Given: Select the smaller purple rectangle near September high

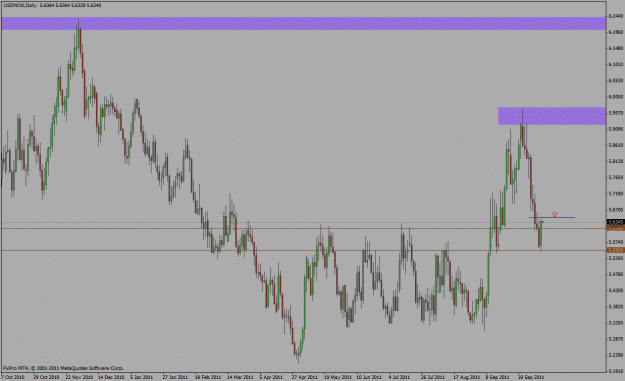Looking at the screenshot, I should 552,116.
